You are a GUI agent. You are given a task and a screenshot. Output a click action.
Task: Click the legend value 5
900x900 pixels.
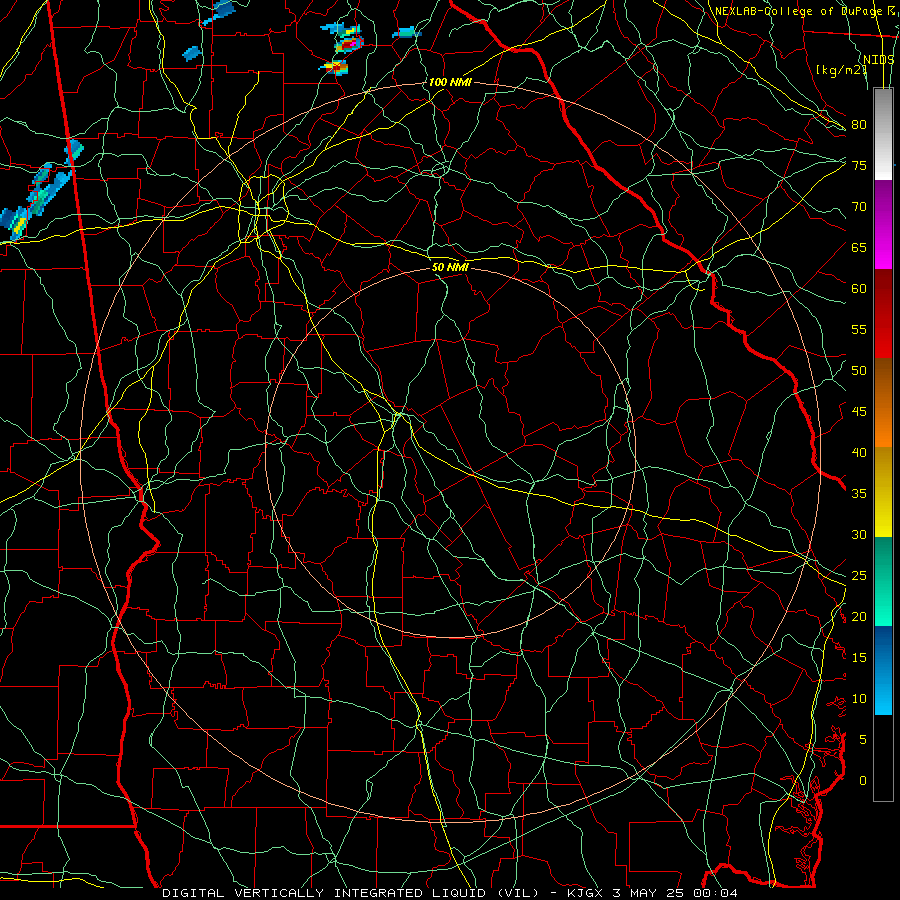tap(863, 740)
